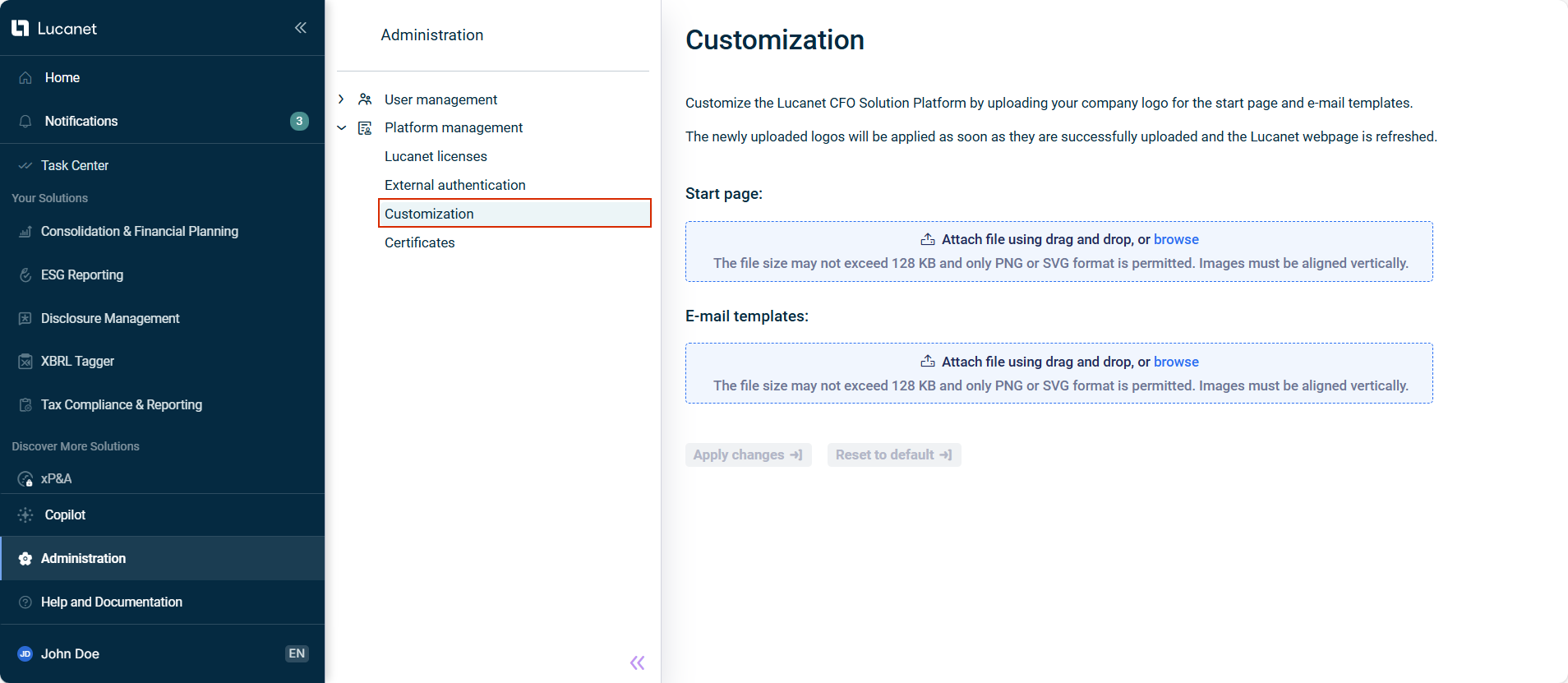1568x683 pixels.
Task: Click browse link under Start page
Action: click(x=1176, y=239)
